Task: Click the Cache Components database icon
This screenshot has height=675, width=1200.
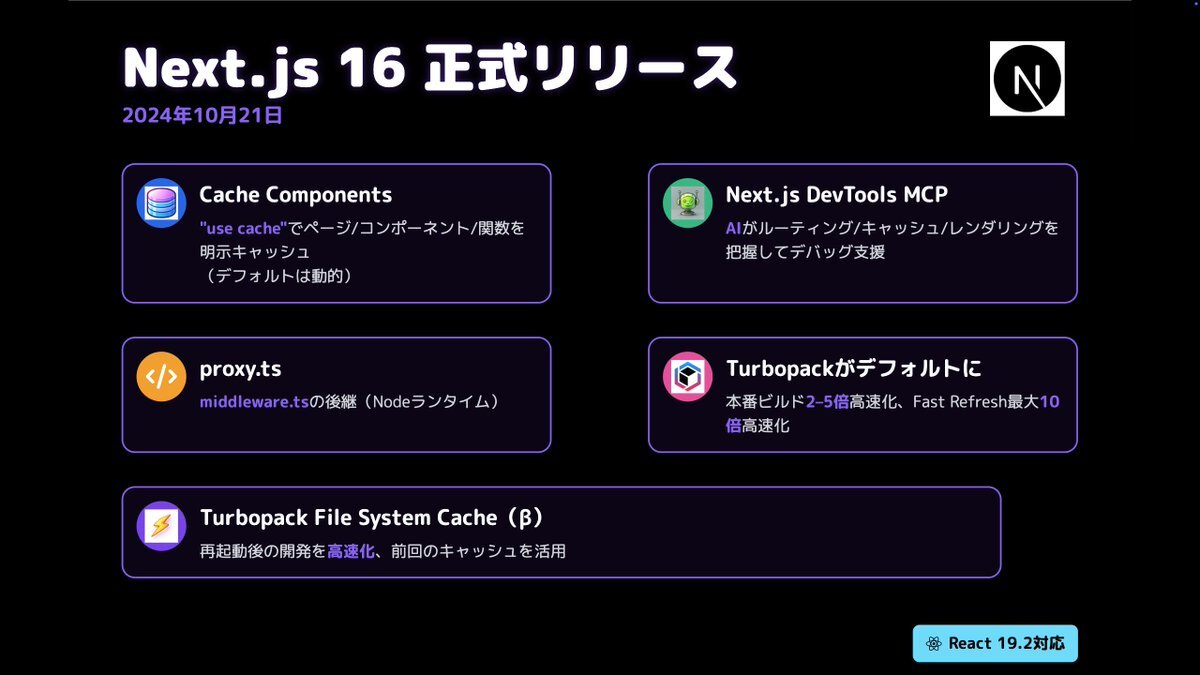Action: [x=161, y=203]
